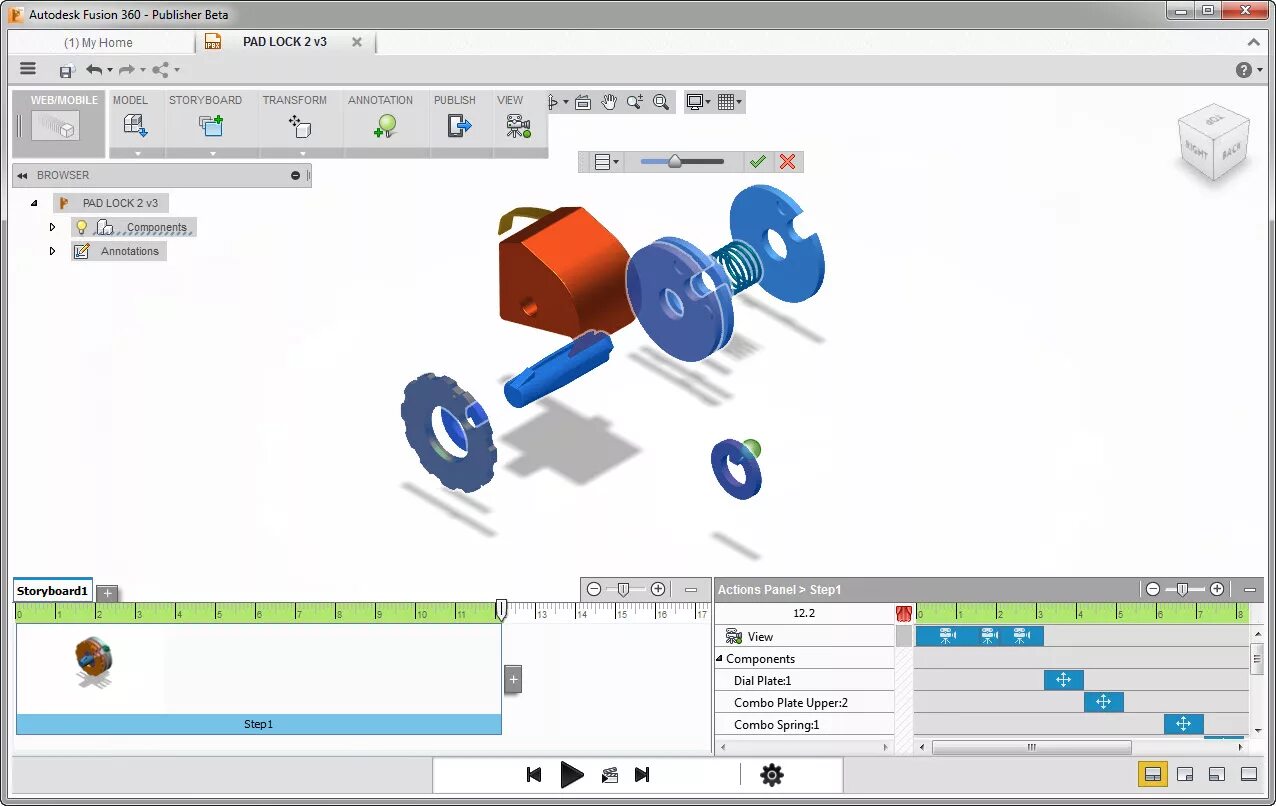Toggle Components visibility light bulb
This screenshot has width=1276, height=806.
coord(82,227)
